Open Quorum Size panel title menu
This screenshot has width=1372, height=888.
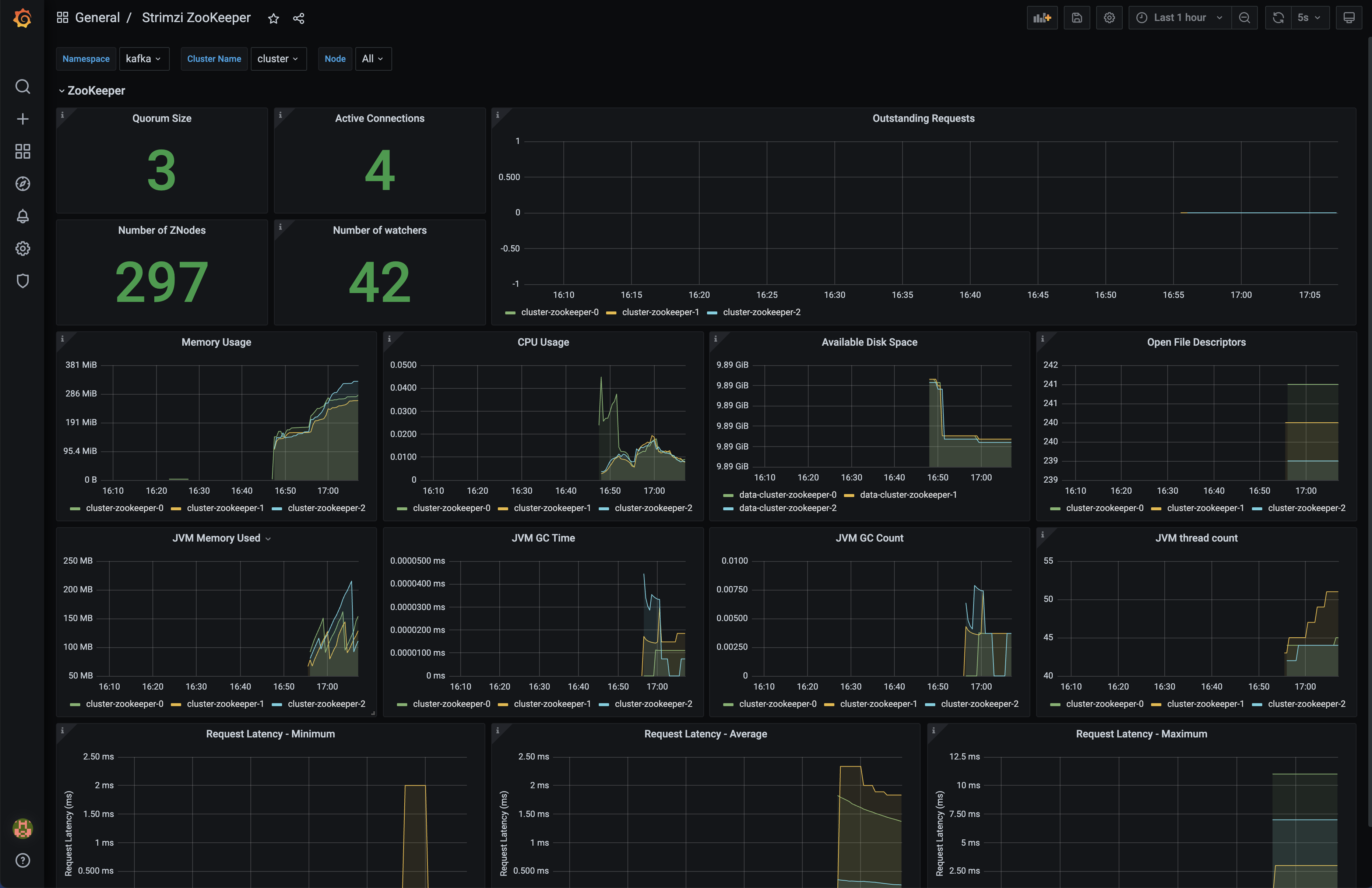point(161,118)
